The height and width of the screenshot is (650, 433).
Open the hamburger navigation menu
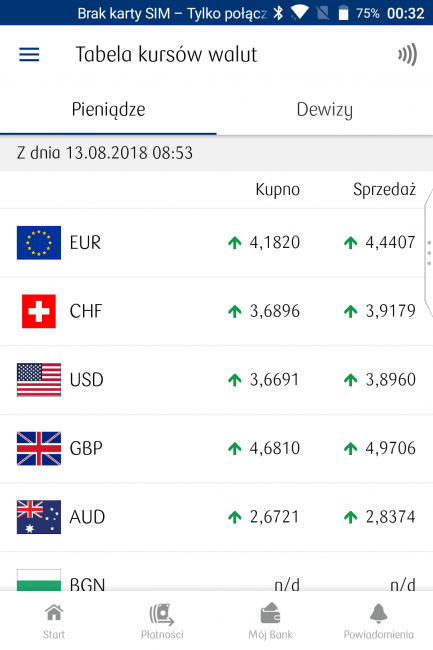[29, 55]
